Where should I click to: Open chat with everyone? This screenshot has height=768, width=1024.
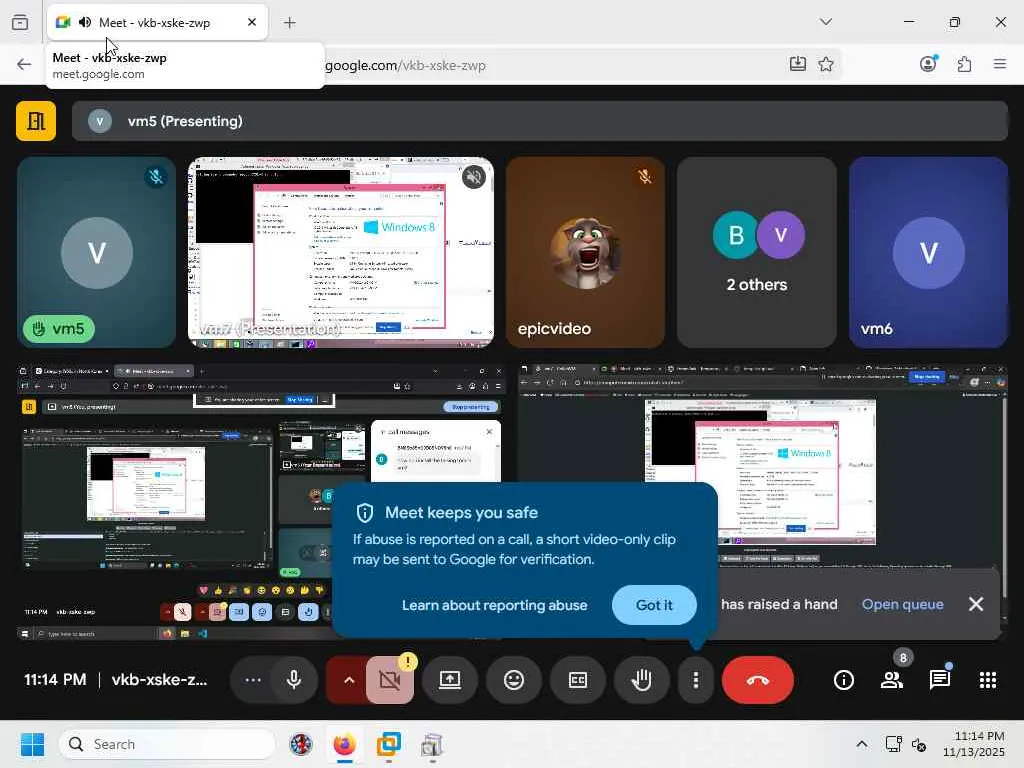pyautogui.click(x=940, y=680)
